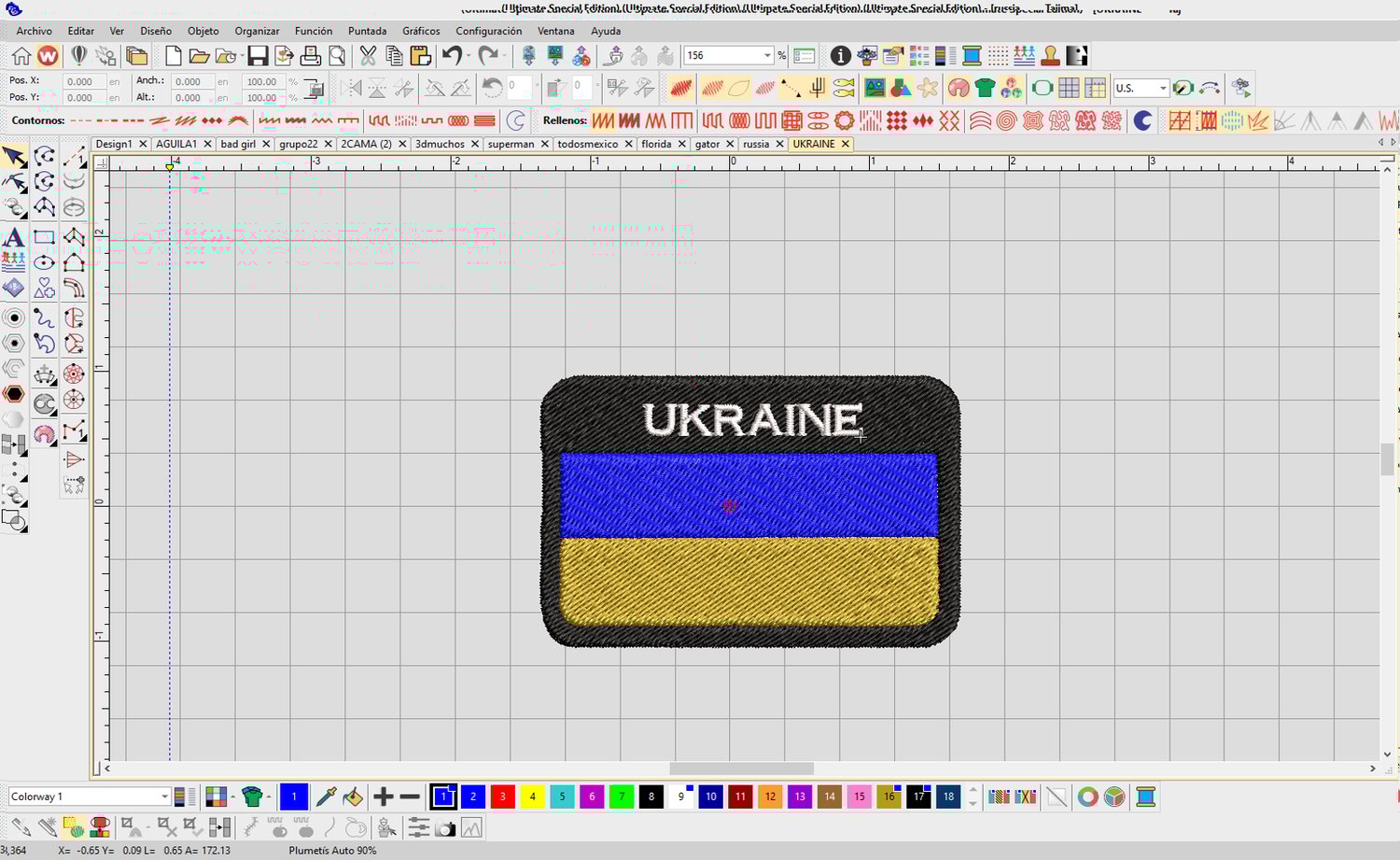
Task: Click the red W wilcom icon
Action: click(48, 56)
